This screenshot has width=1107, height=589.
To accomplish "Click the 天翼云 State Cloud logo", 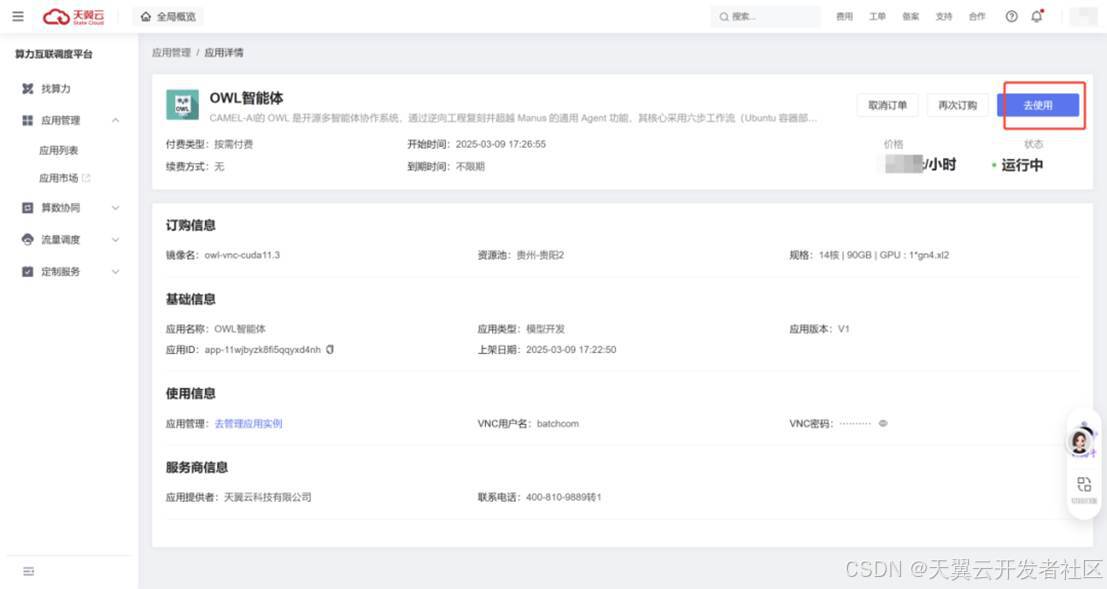I will coord(74,16).
